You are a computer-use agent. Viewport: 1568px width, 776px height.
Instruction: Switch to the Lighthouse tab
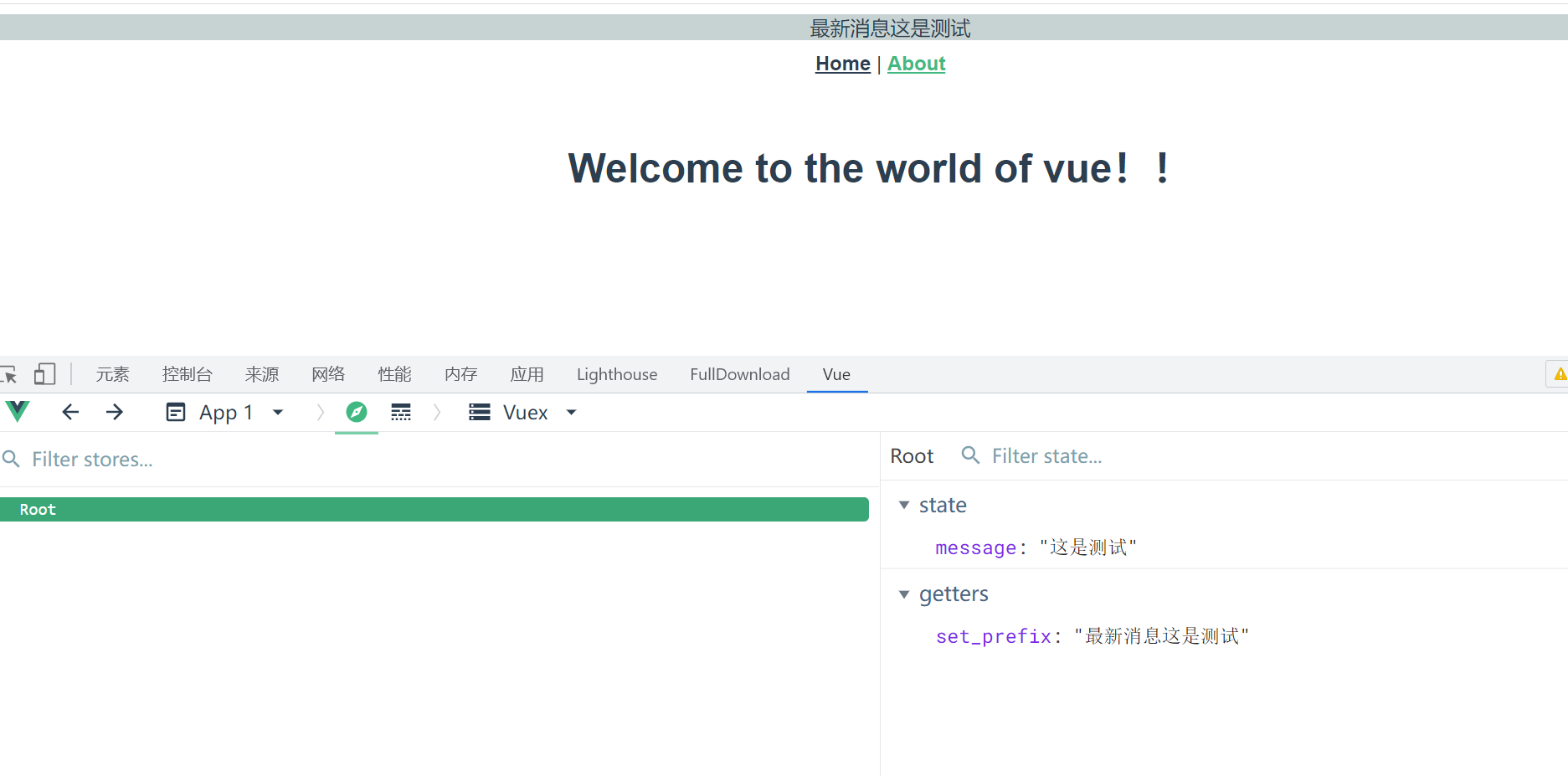click(x=617, y=374)
